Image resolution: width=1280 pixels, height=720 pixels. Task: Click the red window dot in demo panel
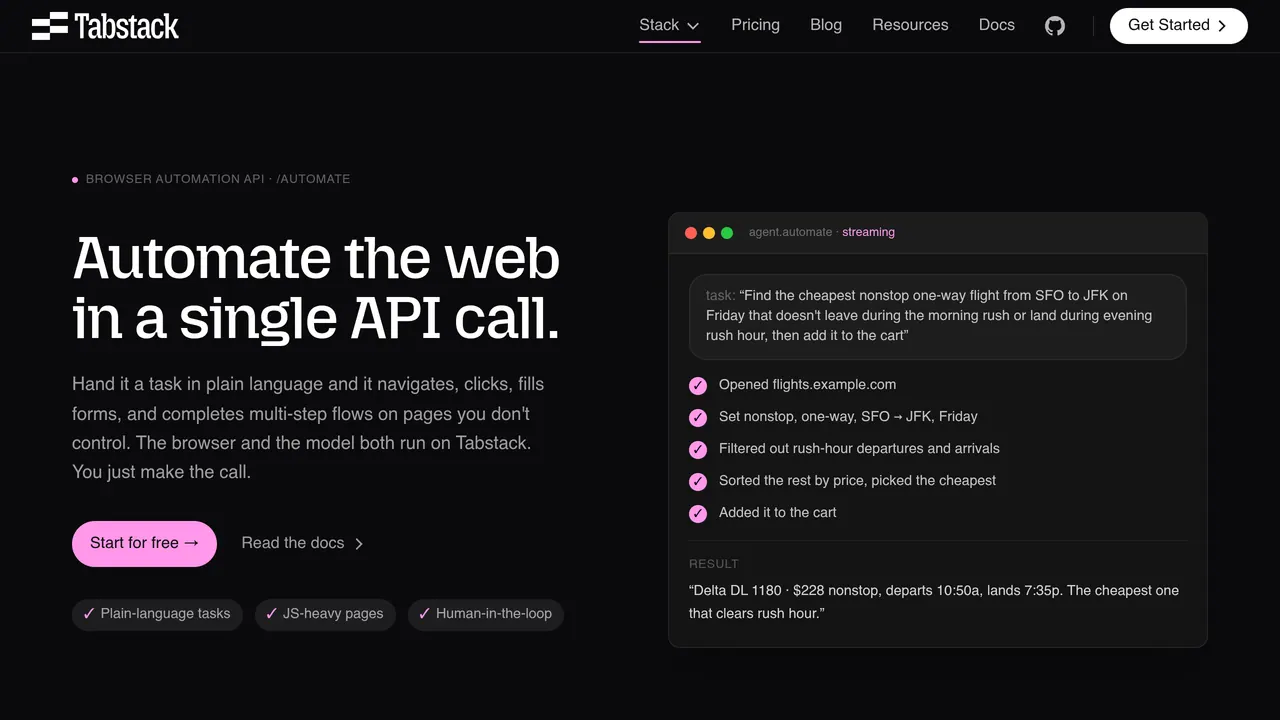(x=691, y=233)
